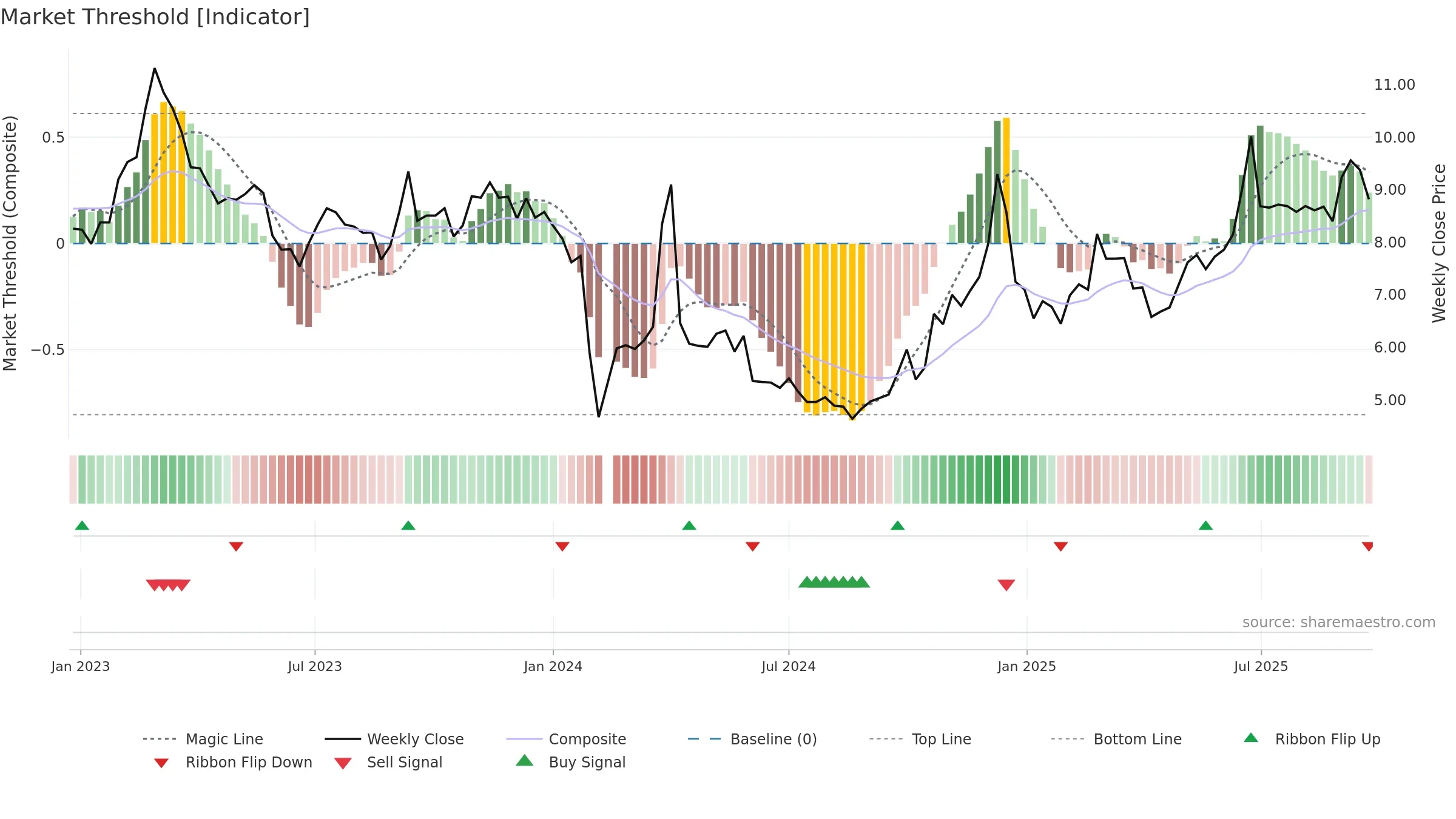Click the Jul 2023 x-axis label

[315, 666]
